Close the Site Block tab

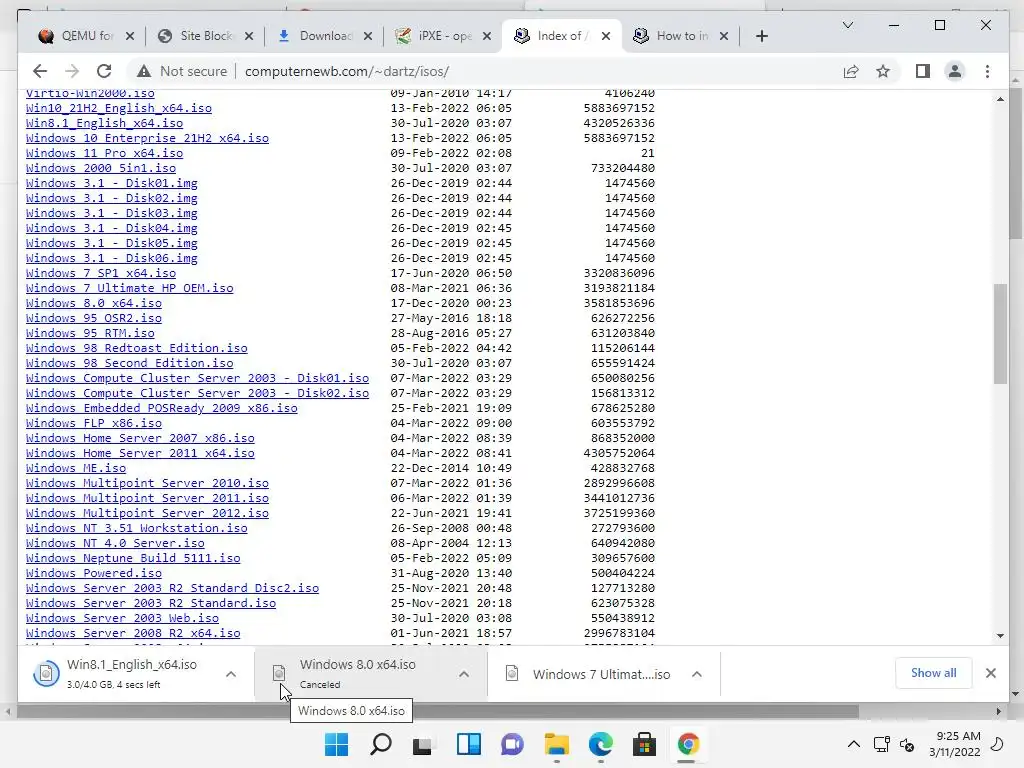(x=249, y=36)
